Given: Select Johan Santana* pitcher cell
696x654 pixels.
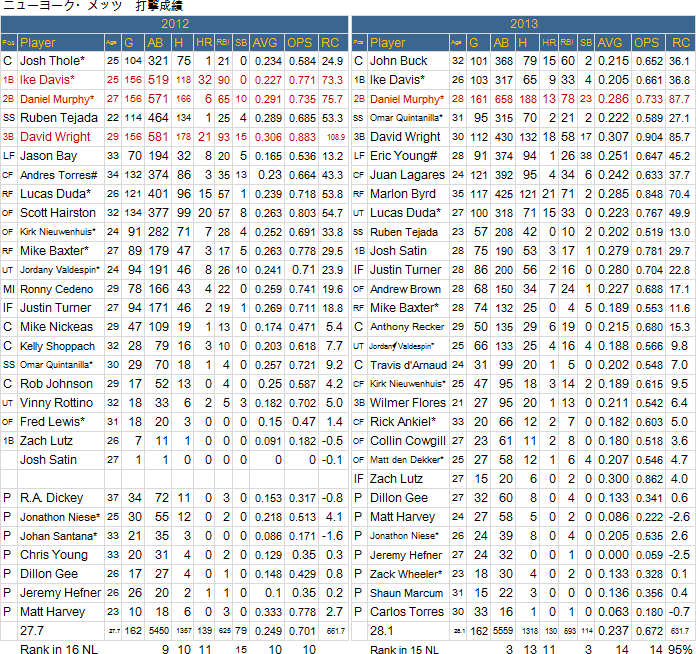Looking at the screenshot, I should point(59,536).
